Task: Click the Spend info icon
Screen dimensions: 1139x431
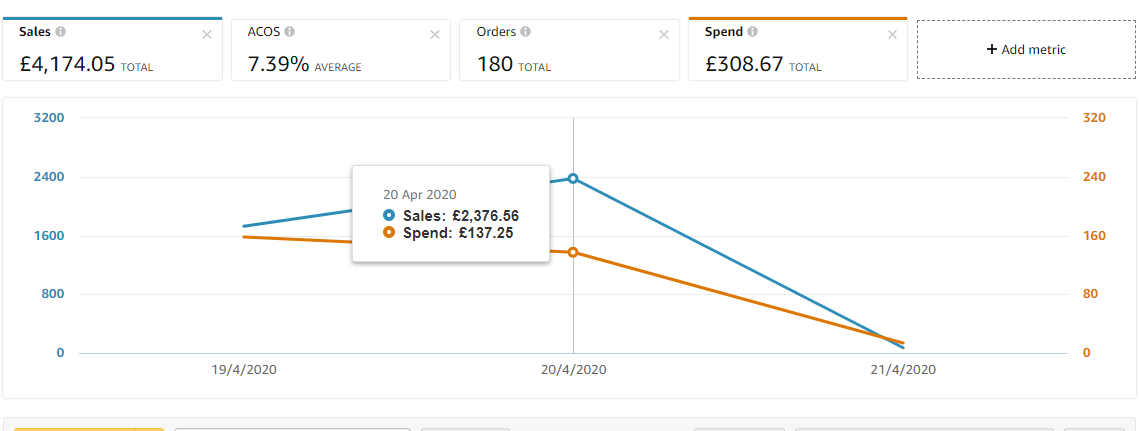Action: [752, 32]
